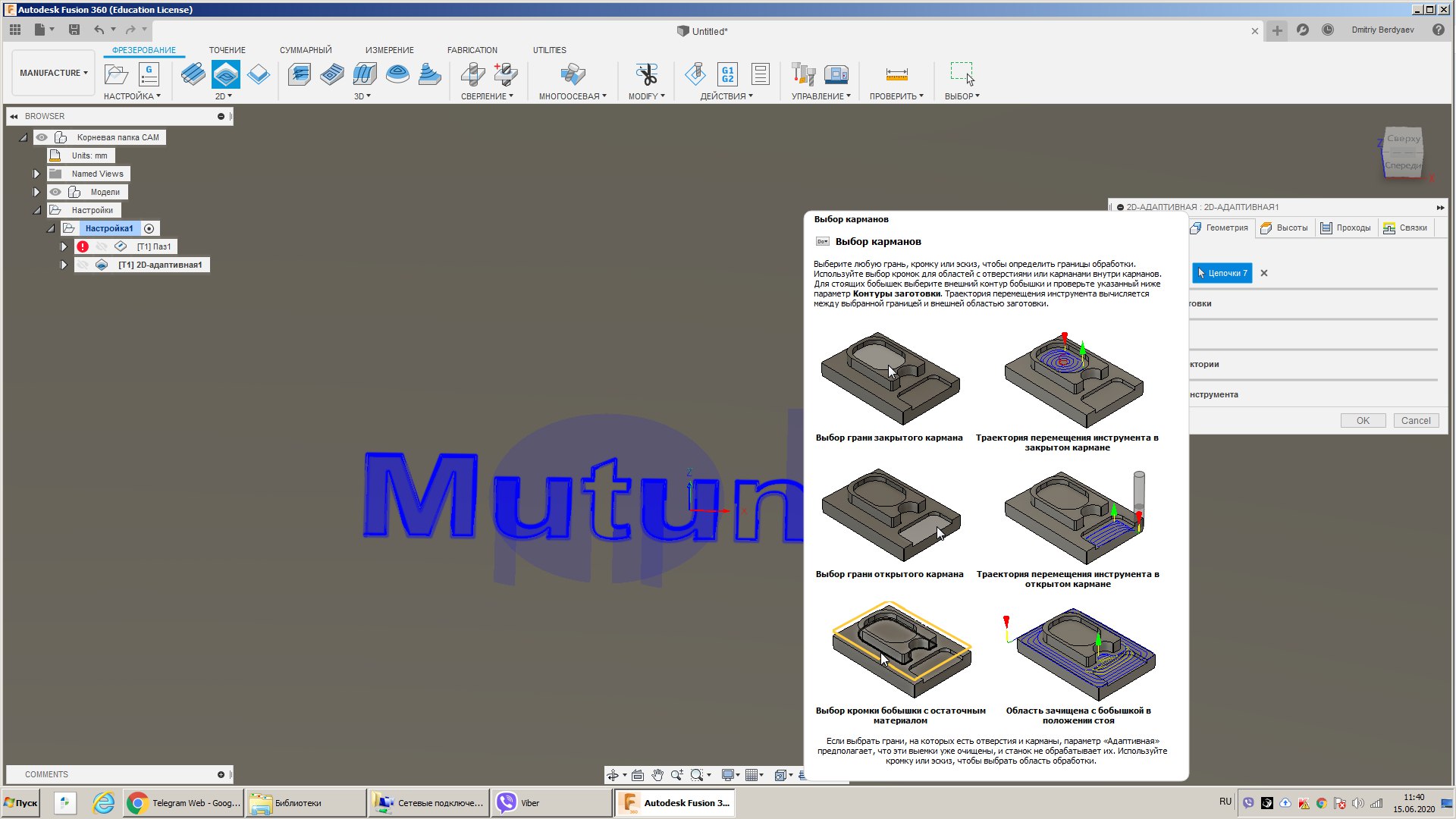Open the data panel grid icon

[x=15, y=30]
